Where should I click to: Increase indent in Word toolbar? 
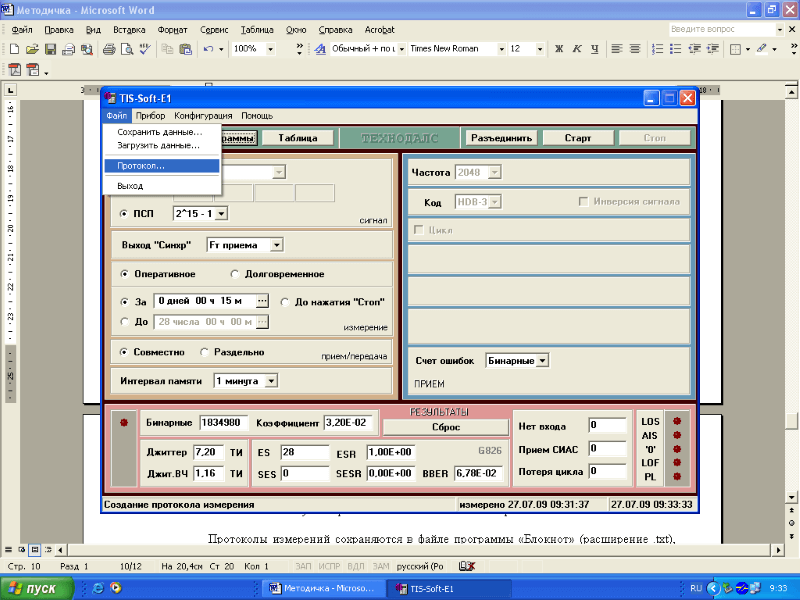pos(712,49)
